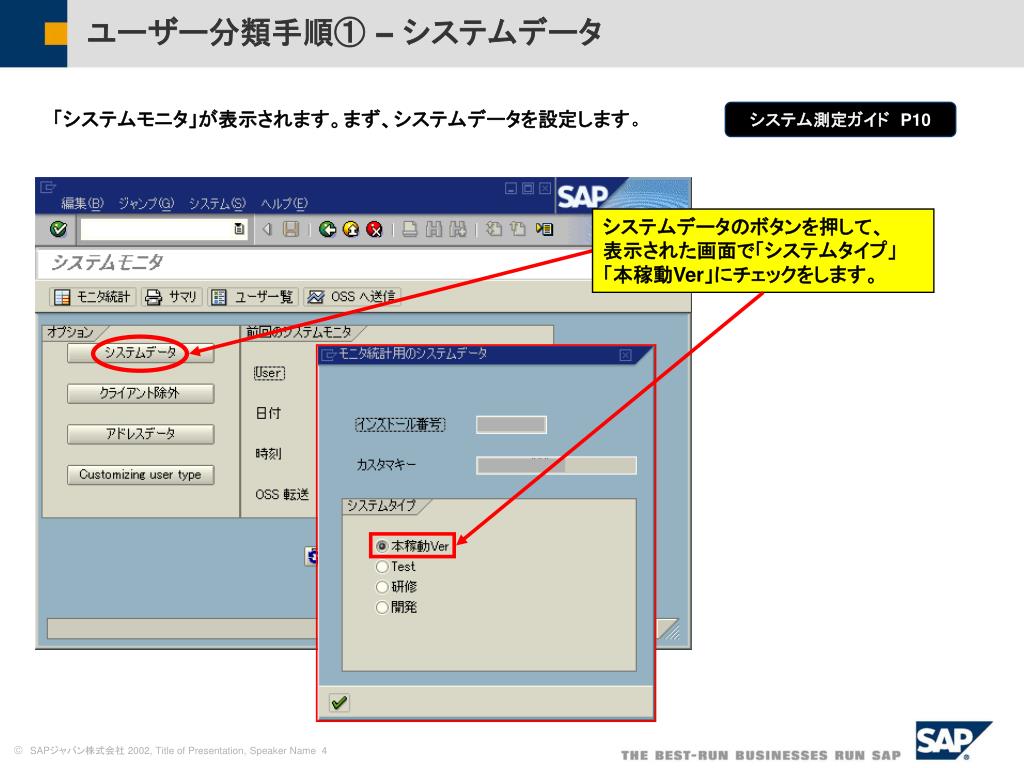Viewport: 1024px width, 768px height.
Task: Click the サマリ toolbar button
Action: [x=171, y=297]
